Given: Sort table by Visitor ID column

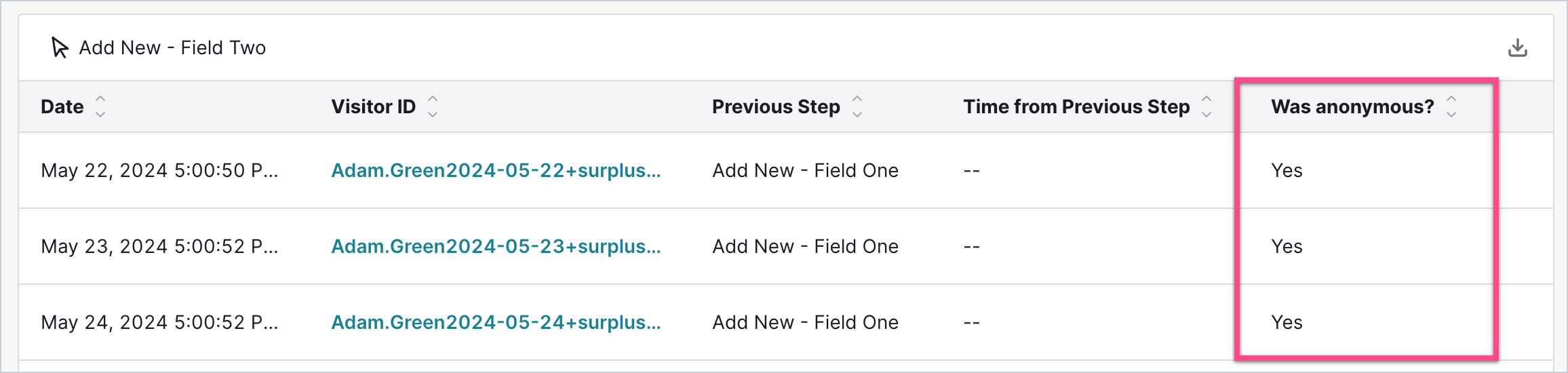Looking at the screenshot, I should [433, 106].
